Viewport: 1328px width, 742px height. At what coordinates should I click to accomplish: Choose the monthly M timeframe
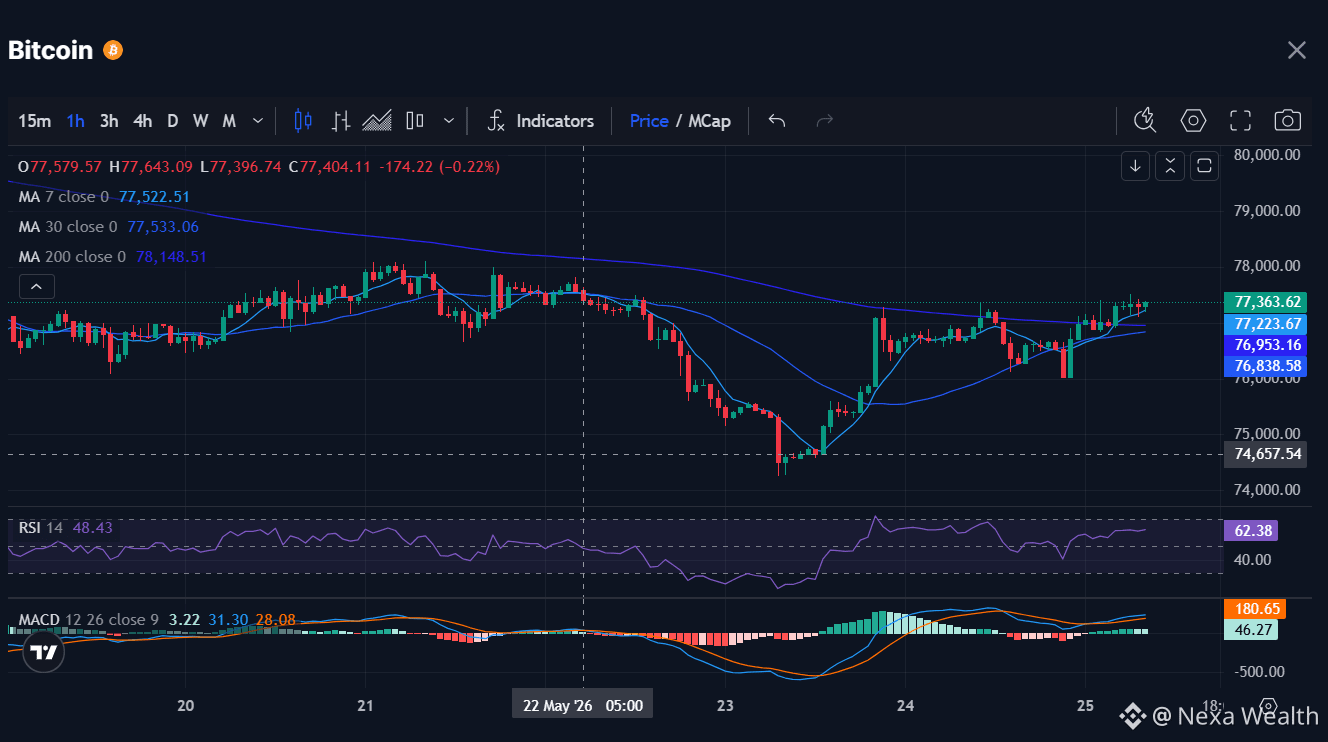point(229,121)
